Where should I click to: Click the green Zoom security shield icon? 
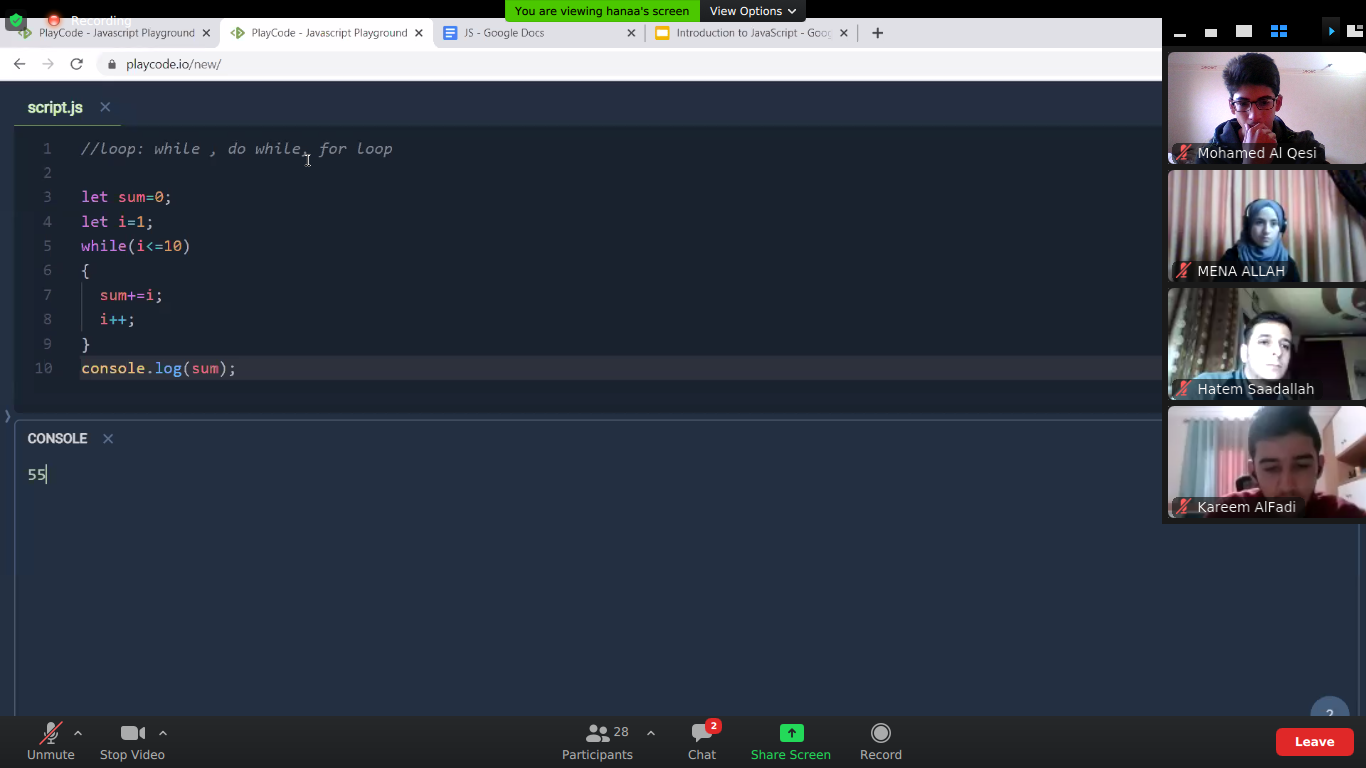15,20
